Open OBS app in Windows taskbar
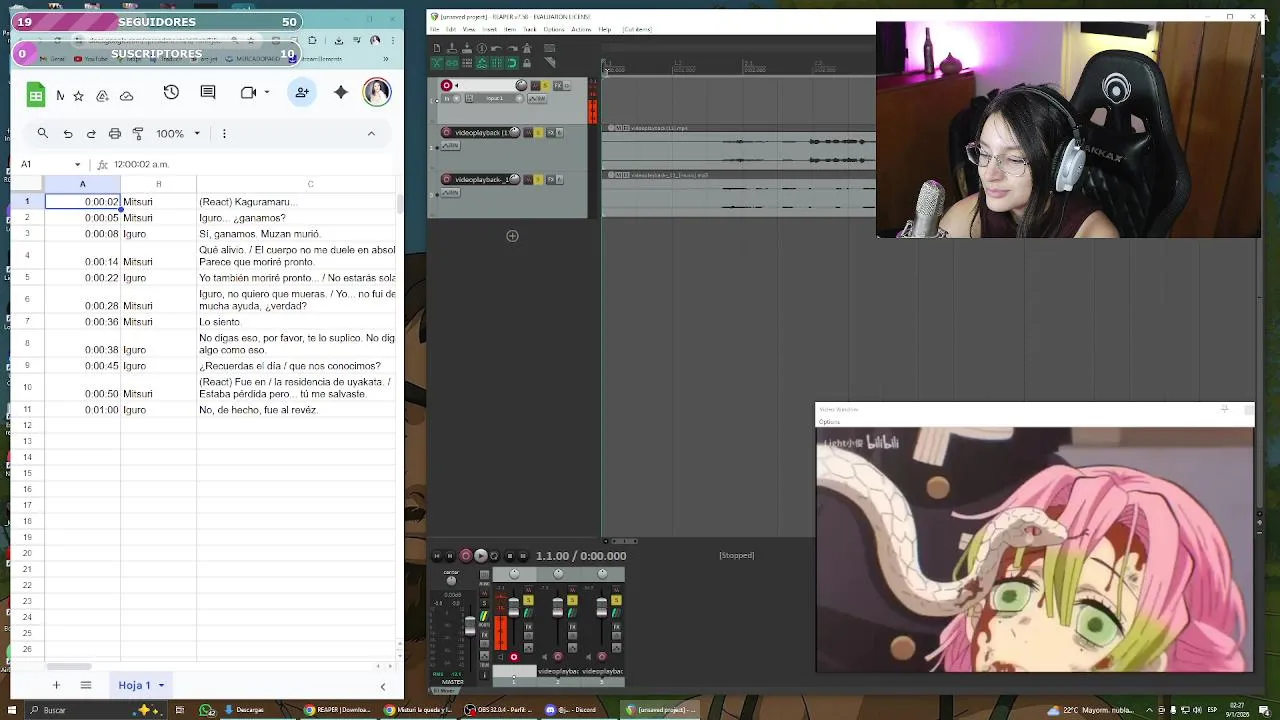This screenshot has height=720, width=1280. pyautogui.click(x=500, y=710)
